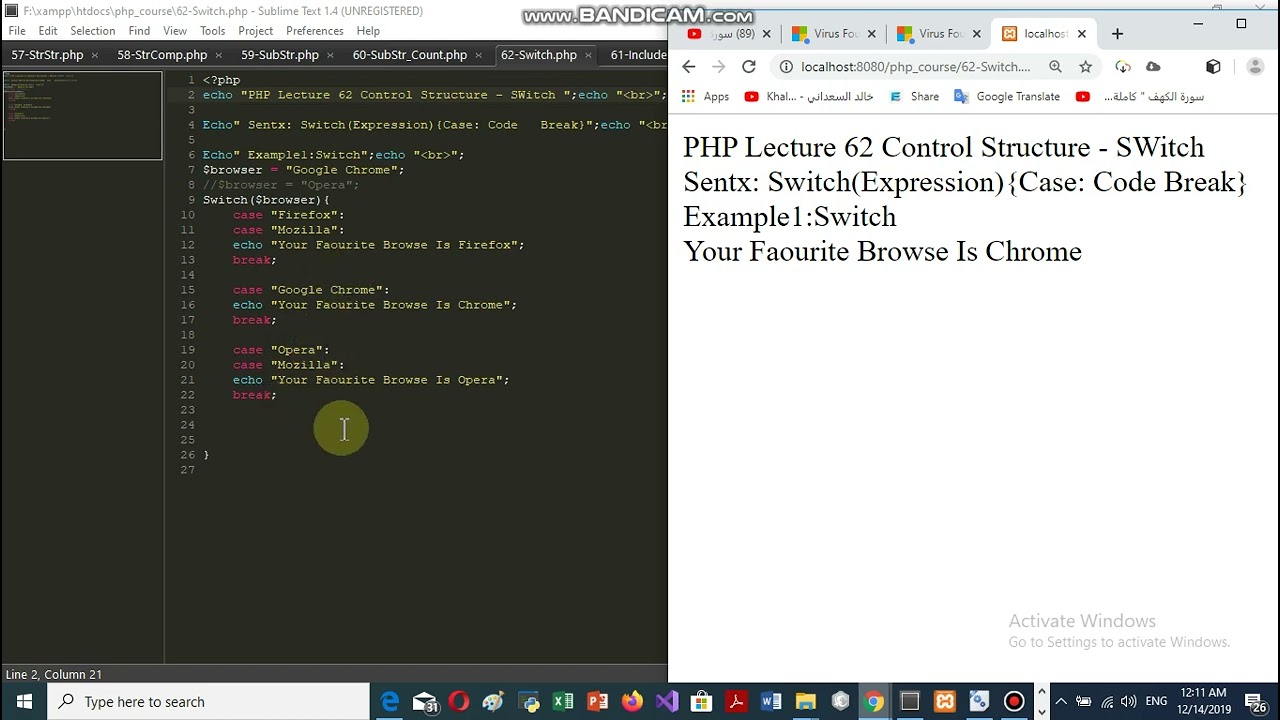1280x720 pixels.
Task: Select the 62-Switch.php editor tab
Action: pos(539,55)
